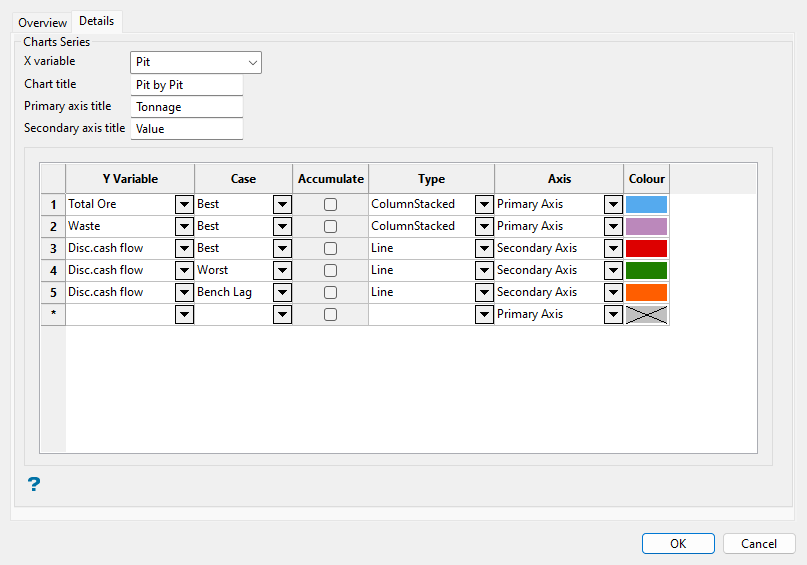Click the blue help question mark icon

(x=34, y=485)
